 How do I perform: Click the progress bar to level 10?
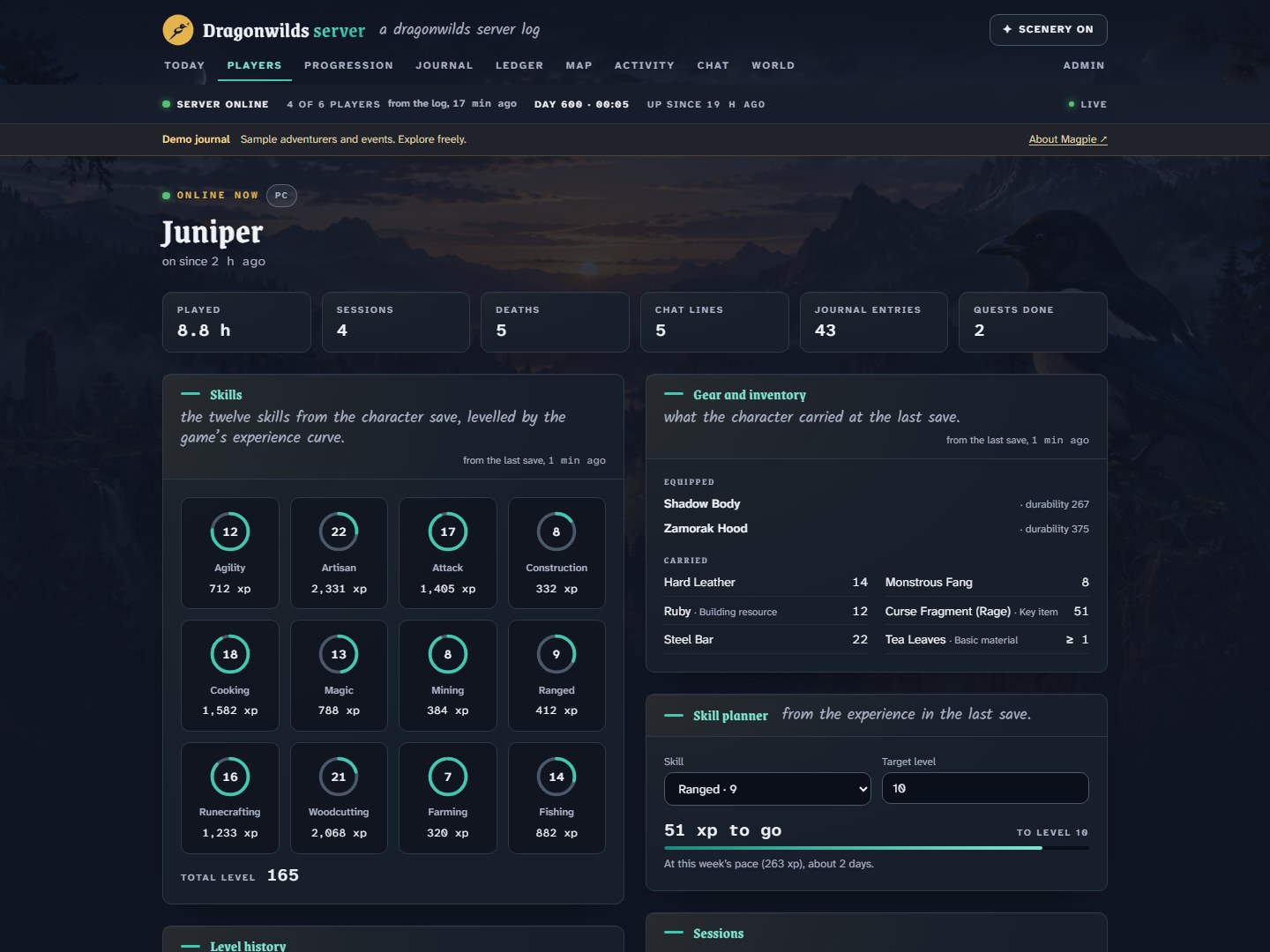click(877, 848)
